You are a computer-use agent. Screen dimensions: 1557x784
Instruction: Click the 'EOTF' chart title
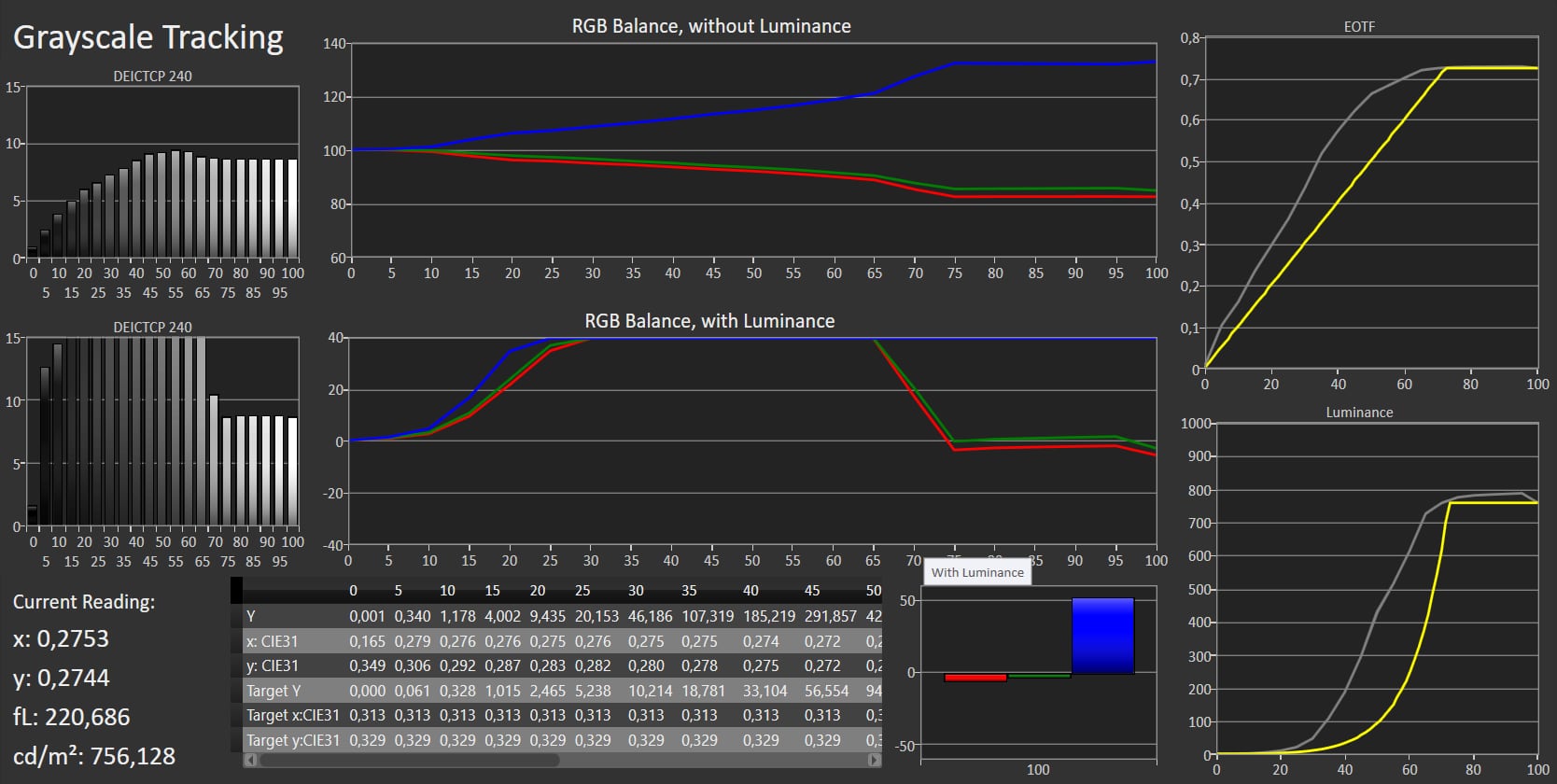click(1359, 26)
